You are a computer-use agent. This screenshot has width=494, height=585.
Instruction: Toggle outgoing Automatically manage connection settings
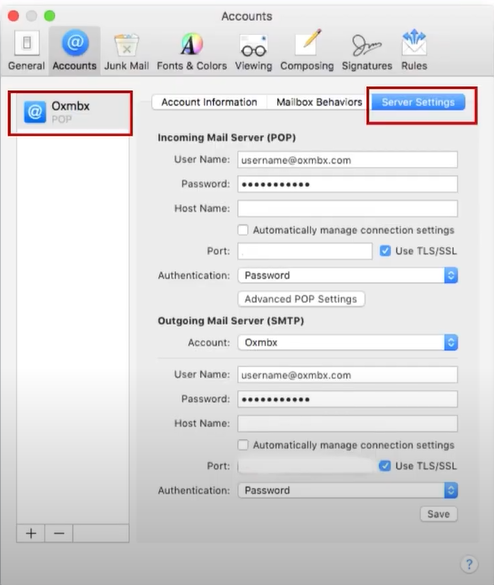click(x=243, y=445)
